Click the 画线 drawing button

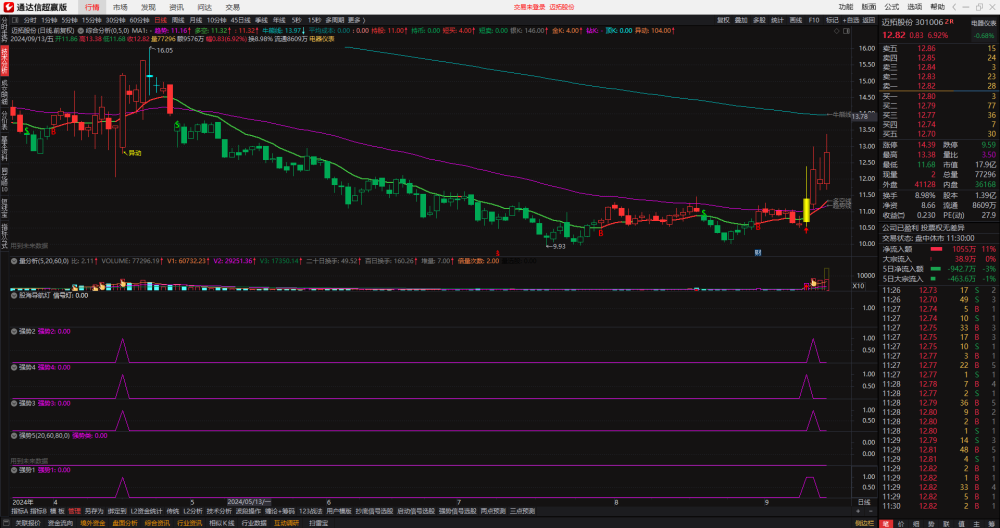[796, 20]
